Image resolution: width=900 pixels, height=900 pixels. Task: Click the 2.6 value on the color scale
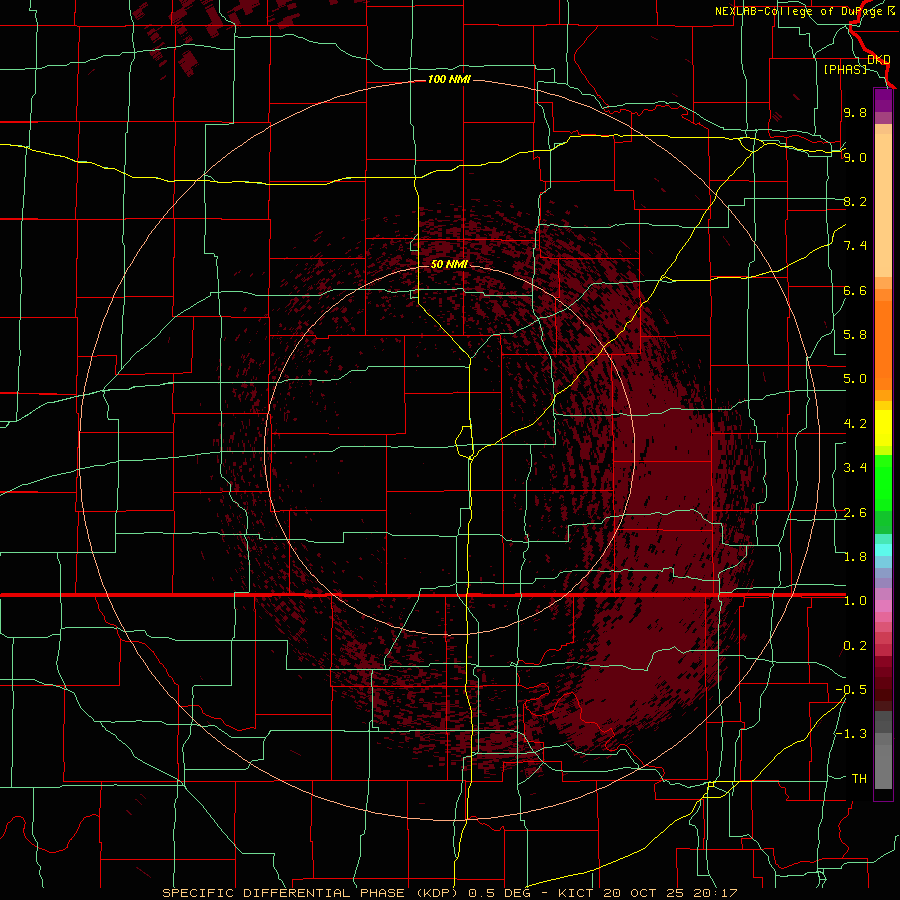click(x=855, y=513)
